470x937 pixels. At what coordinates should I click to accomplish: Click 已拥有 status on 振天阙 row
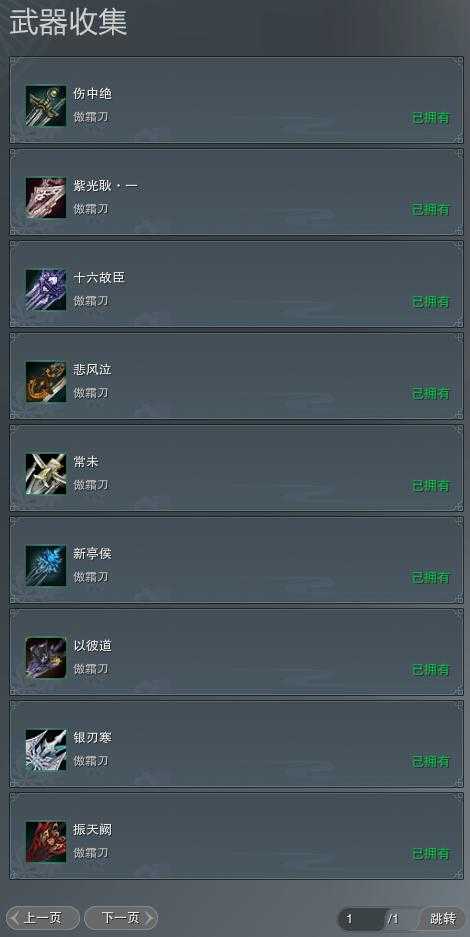431,853
